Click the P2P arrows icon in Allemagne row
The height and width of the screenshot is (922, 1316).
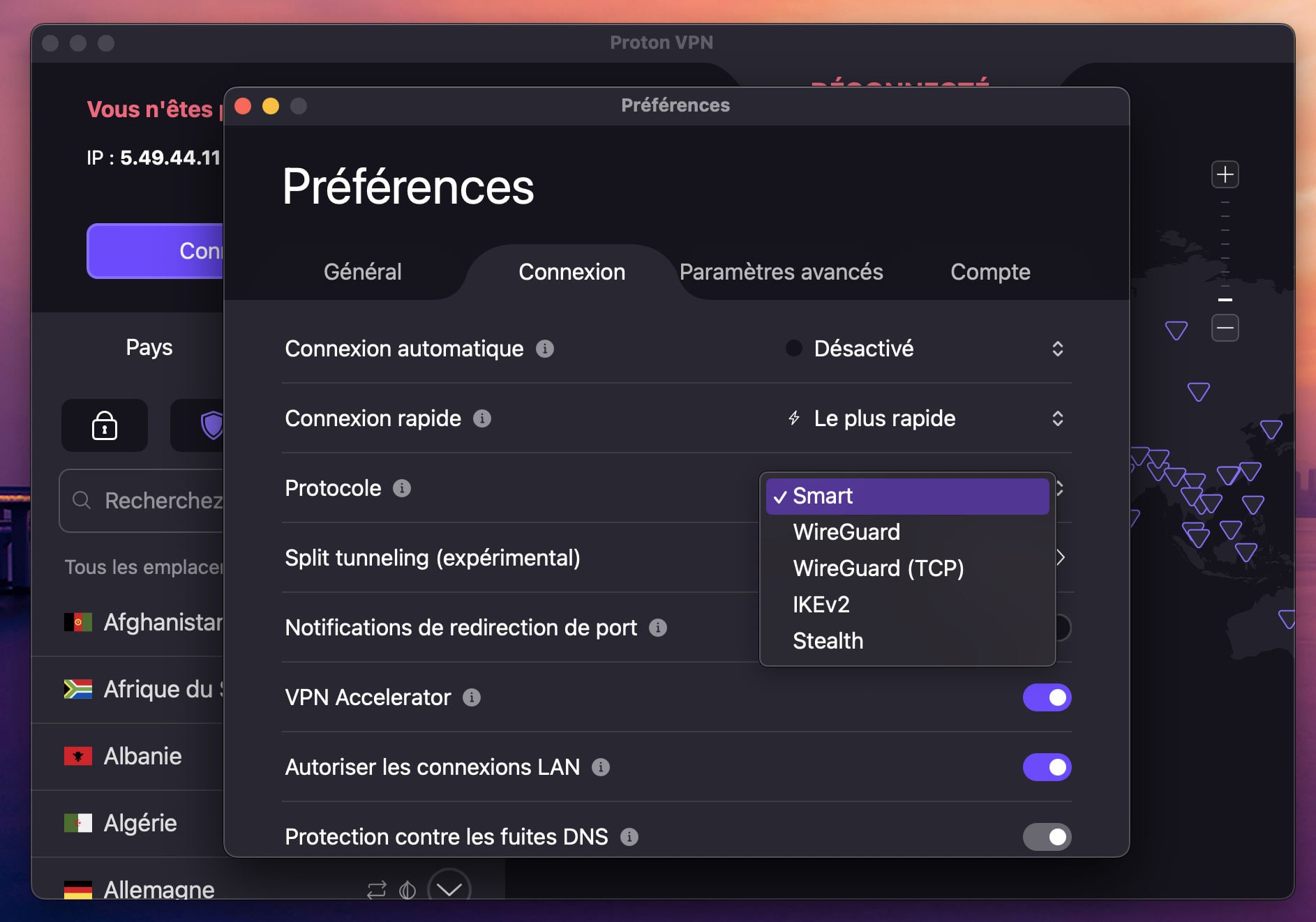coord(377,890)
